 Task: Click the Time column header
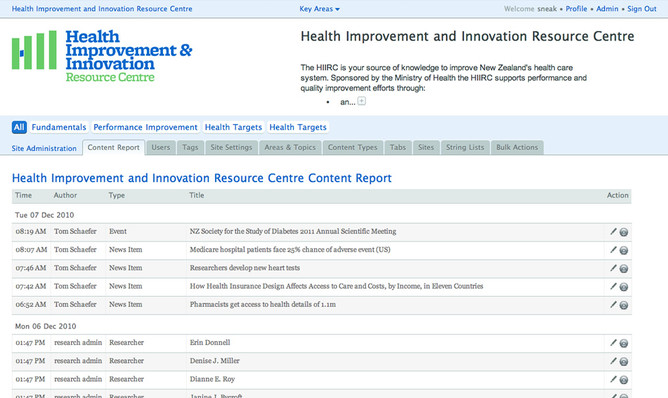pos(23,195)
